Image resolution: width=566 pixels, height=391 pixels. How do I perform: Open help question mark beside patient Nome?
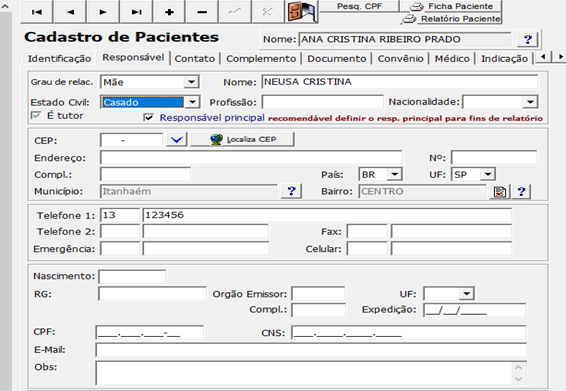coord(527,39)
